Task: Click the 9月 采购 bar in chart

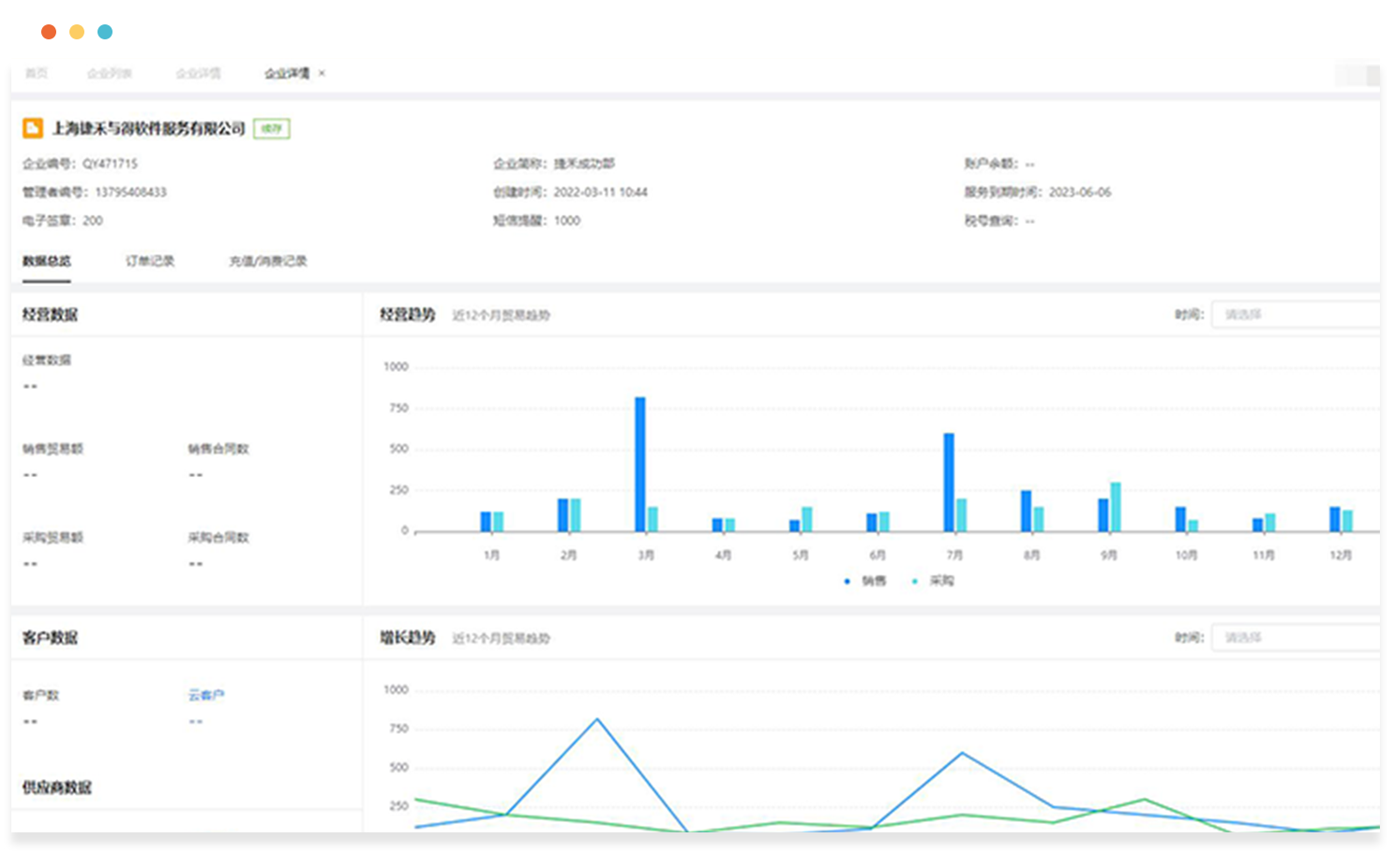Action: (1116, 507)
